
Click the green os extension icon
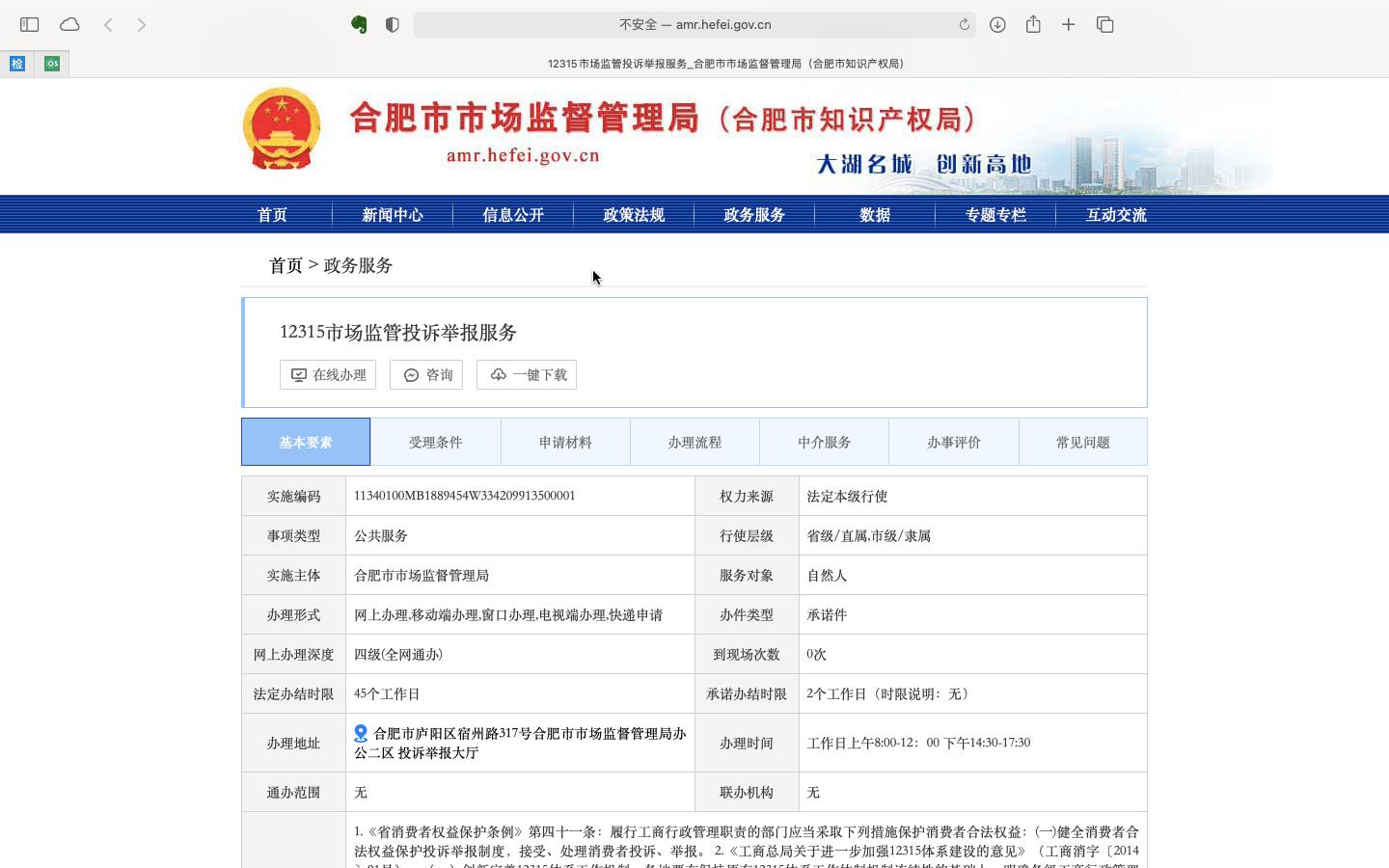coord(52,63)
